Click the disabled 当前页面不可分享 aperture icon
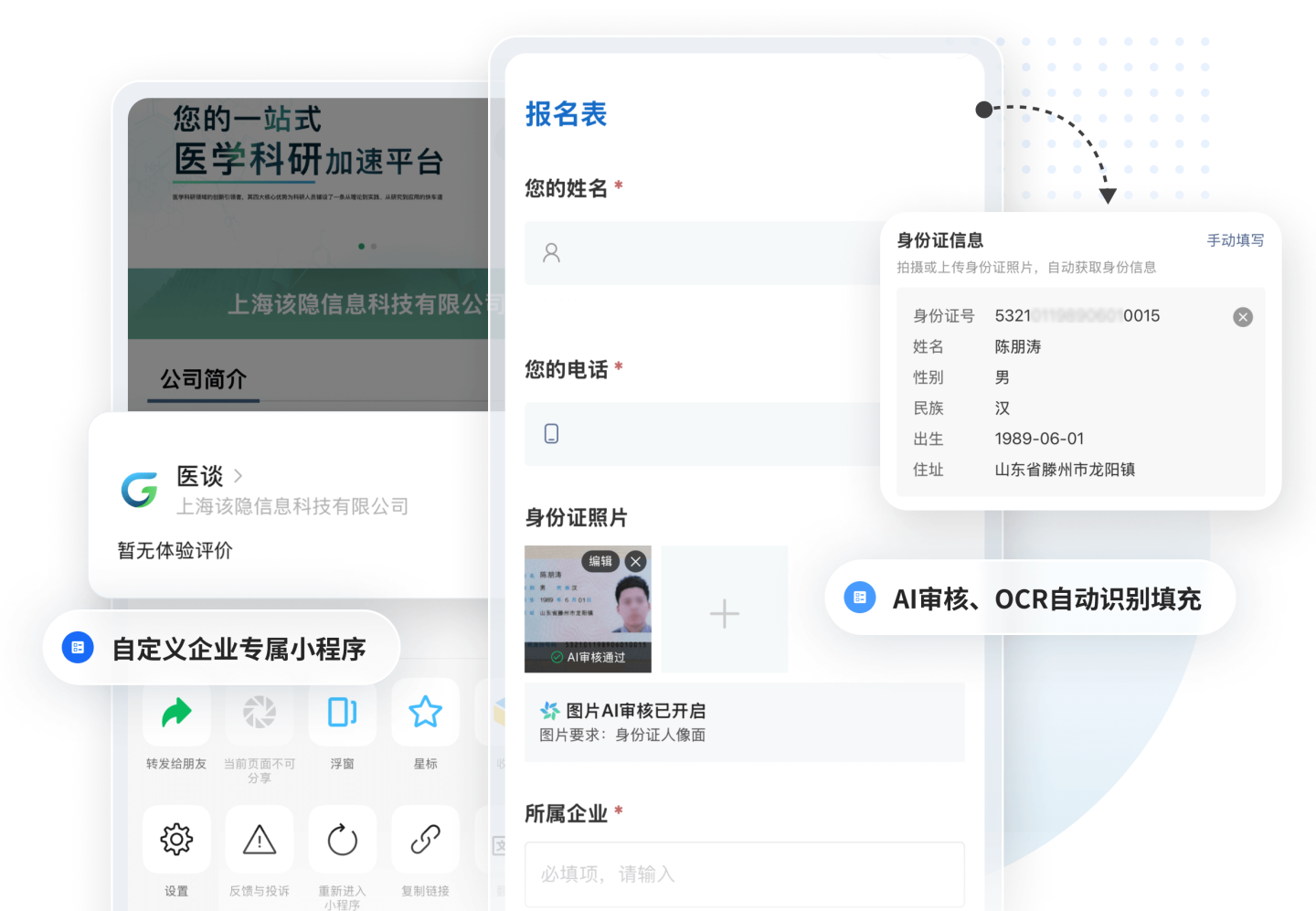 click(260, 713)
